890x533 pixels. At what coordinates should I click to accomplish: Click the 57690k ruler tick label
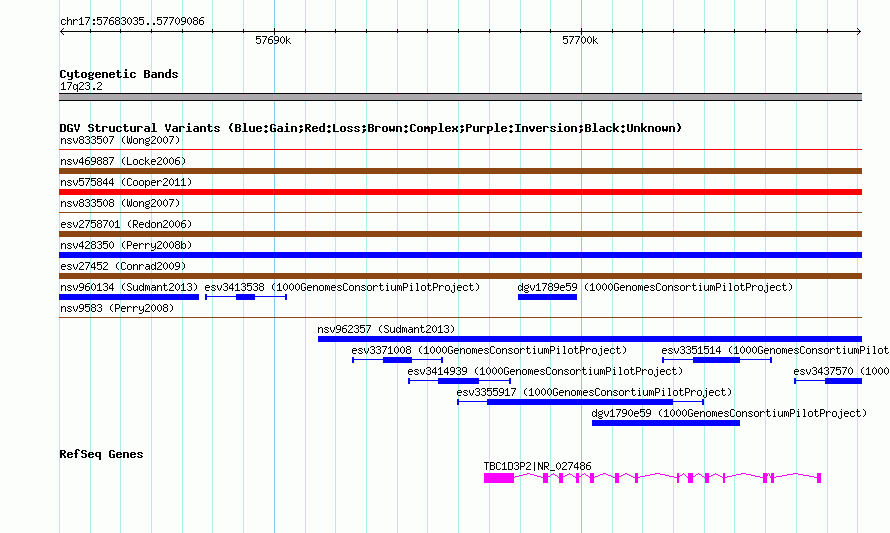pyautogui.click(x=273, y=40)
